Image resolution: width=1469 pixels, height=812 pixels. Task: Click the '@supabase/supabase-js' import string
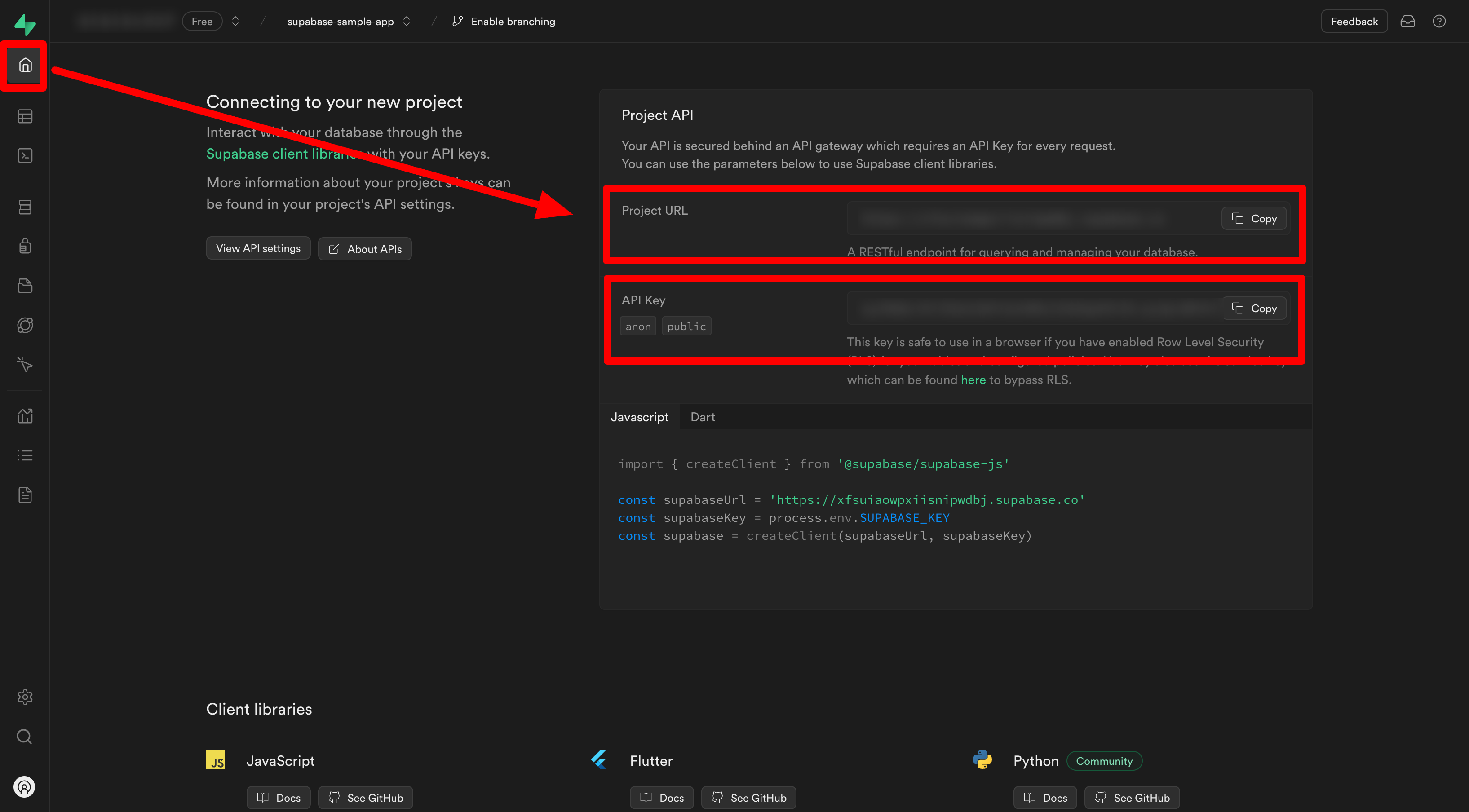point(923,464)
